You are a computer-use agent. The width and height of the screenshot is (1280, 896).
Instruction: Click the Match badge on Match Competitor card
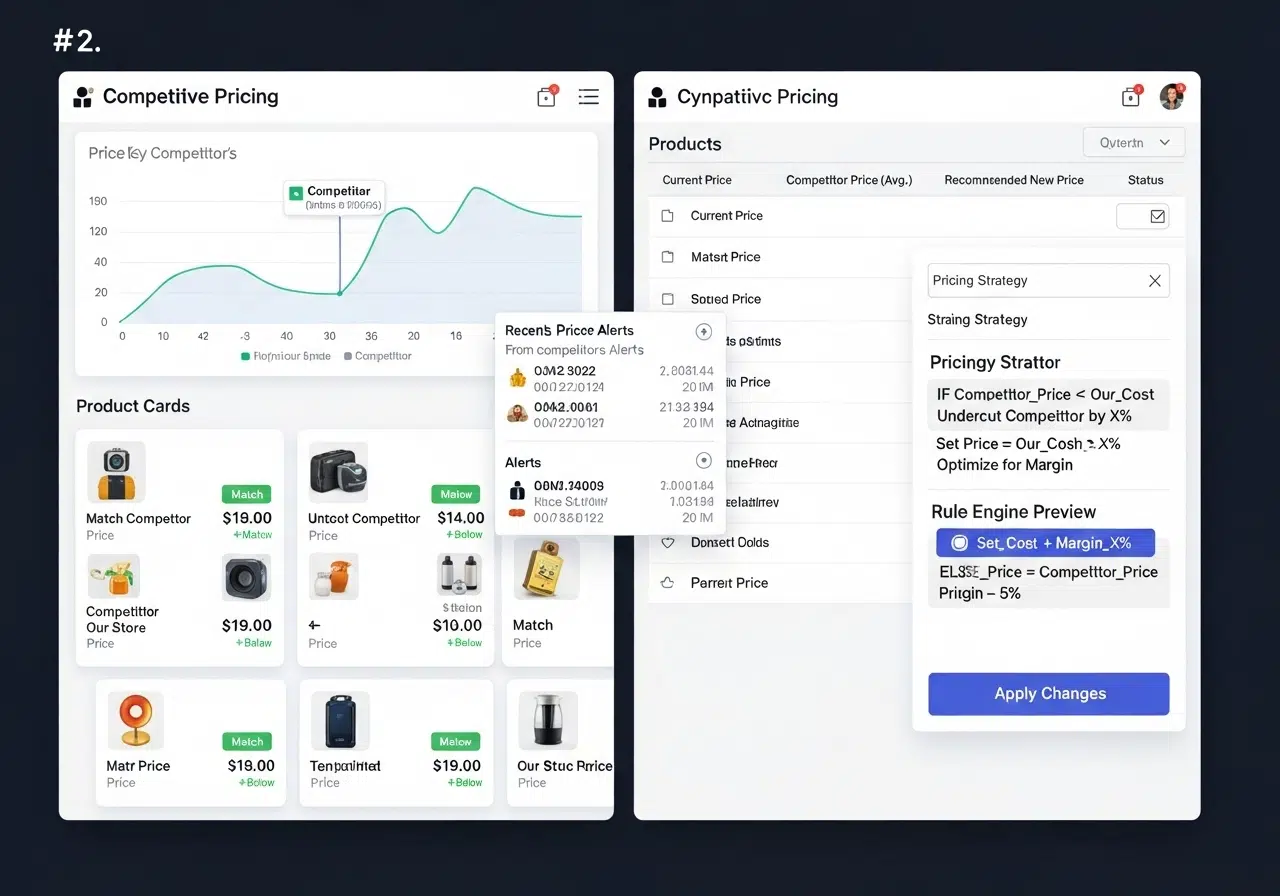pos(247,494)
